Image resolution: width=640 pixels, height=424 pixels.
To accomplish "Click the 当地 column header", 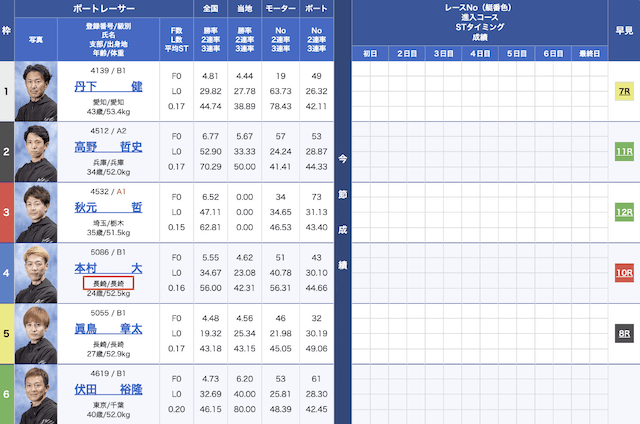I will (244, 8).
